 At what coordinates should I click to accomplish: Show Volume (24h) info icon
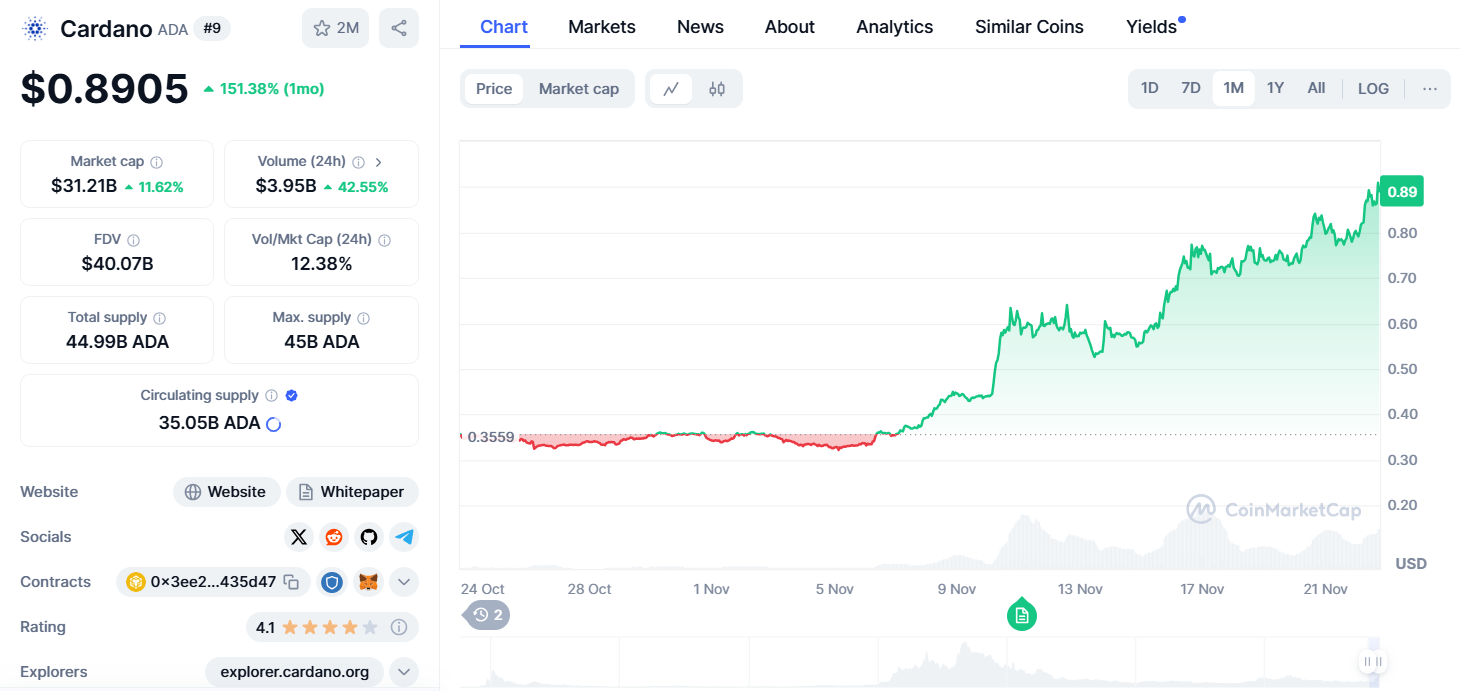(359, 162)
